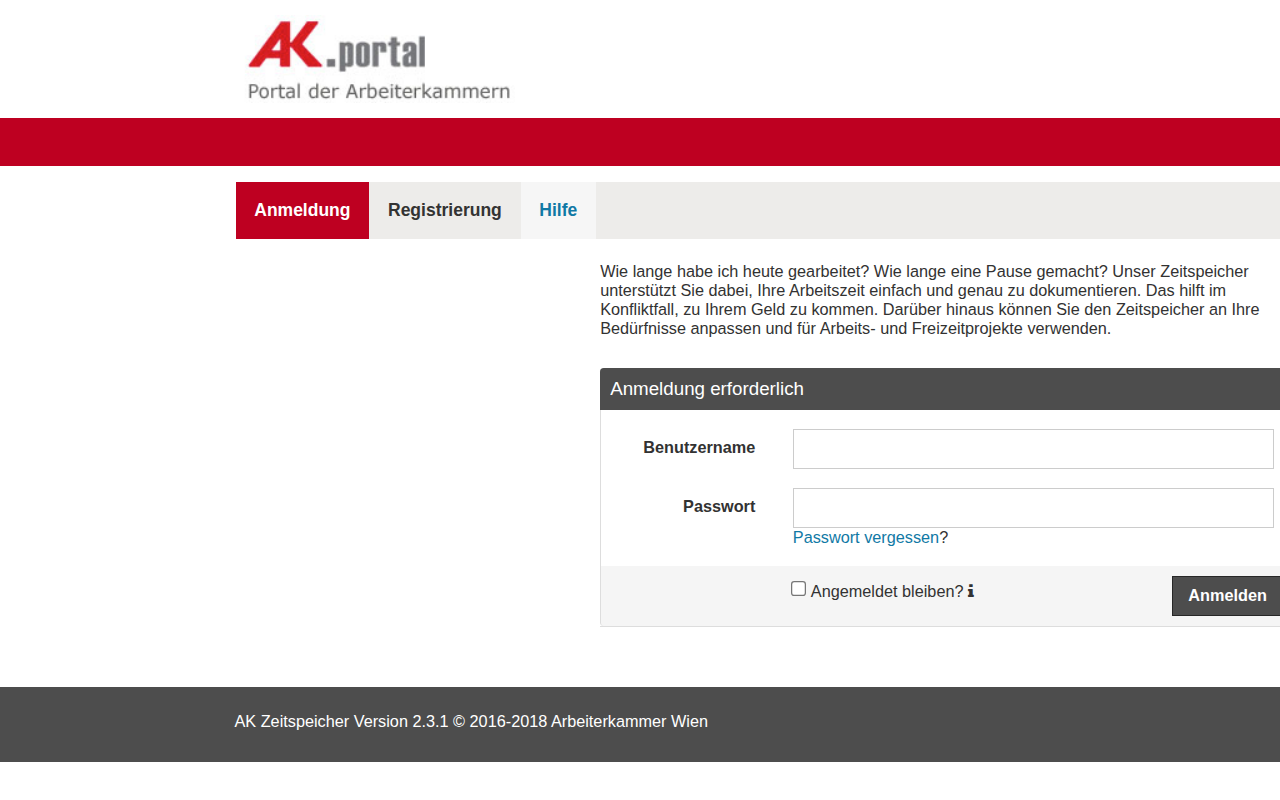Click the Hilfe navigation entry
Image resolution: width=1280 pixels, height=800 pixels.
[558, 210]
